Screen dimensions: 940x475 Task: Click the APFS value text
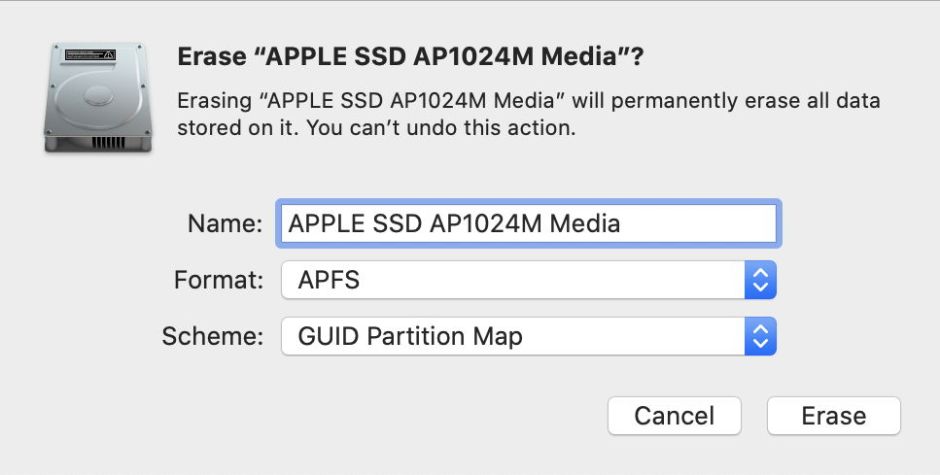[328, 281]
